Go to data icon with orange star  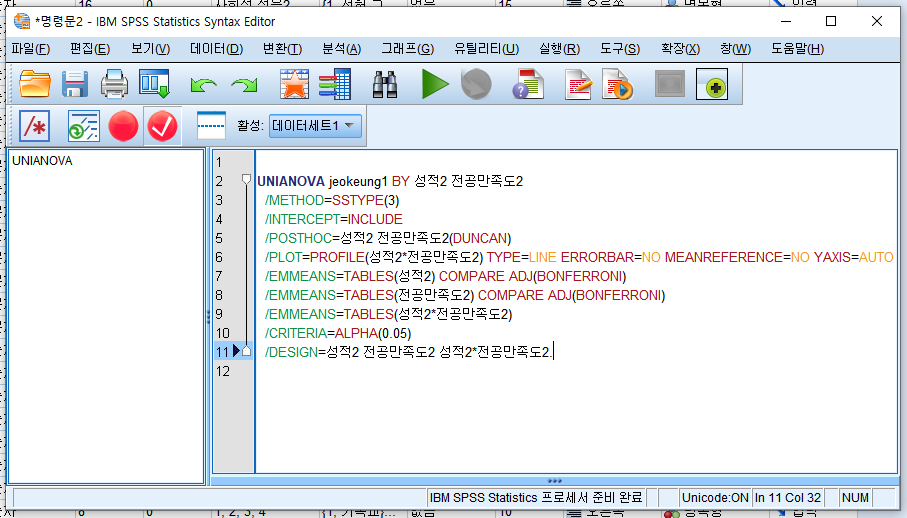point(294,84)
